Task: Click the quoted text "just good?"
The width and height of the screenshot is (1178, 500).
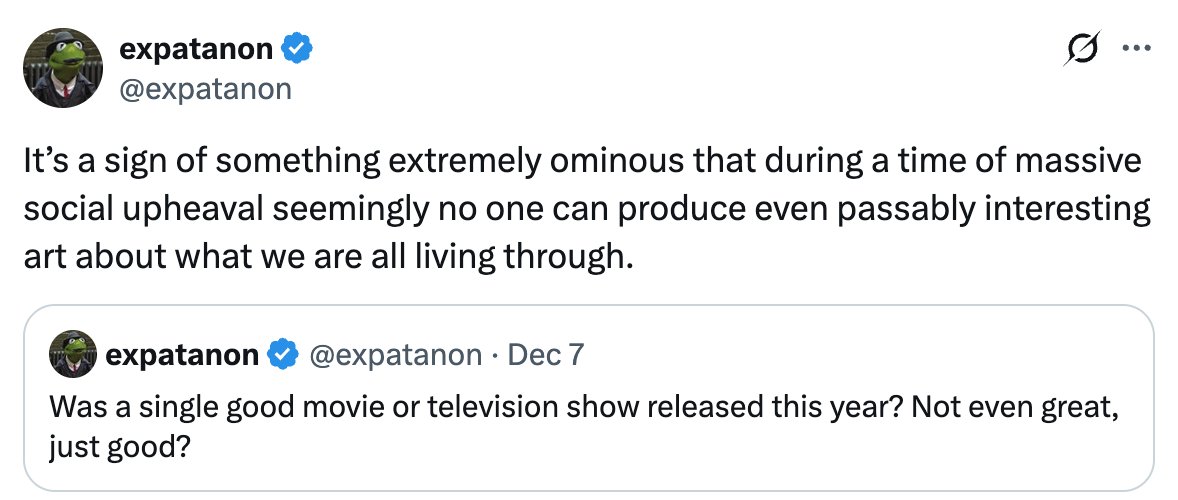Action: 118,443
